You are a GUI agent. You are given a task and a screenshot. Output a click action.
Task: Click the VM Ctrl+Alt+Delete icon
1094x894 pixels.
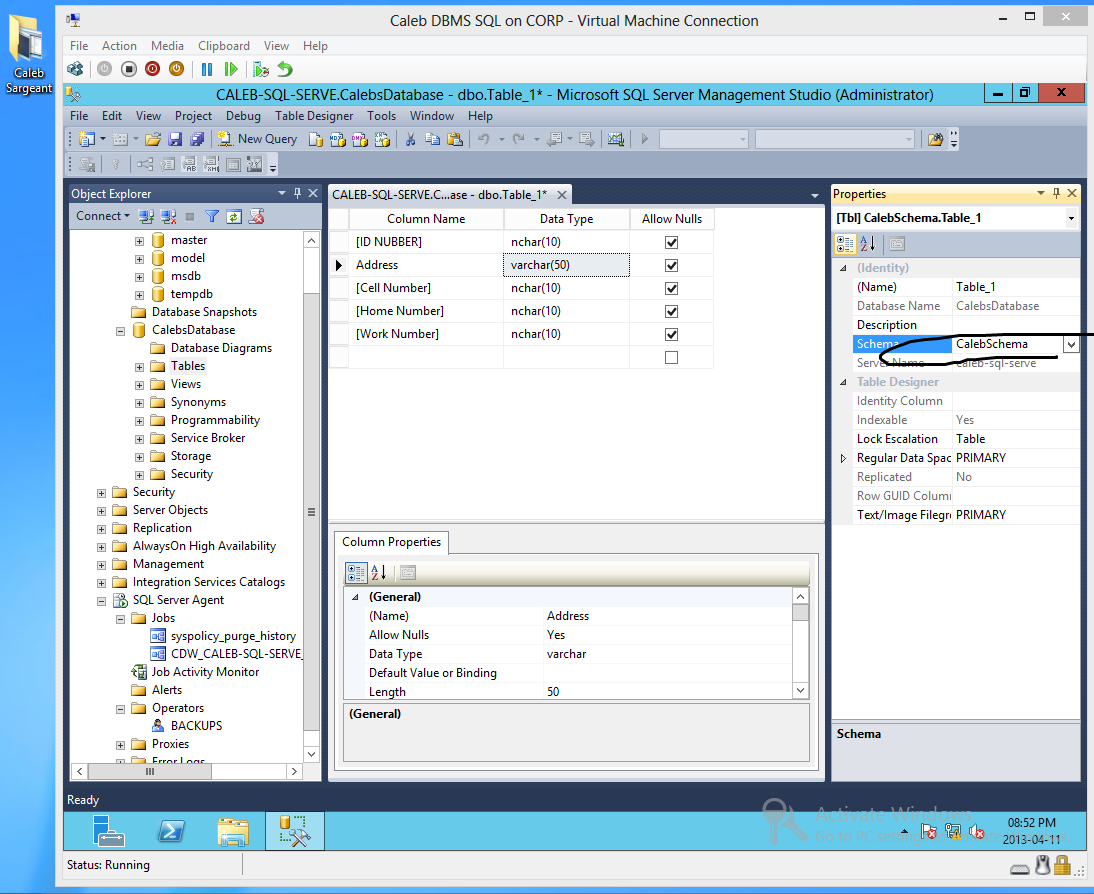75,69
